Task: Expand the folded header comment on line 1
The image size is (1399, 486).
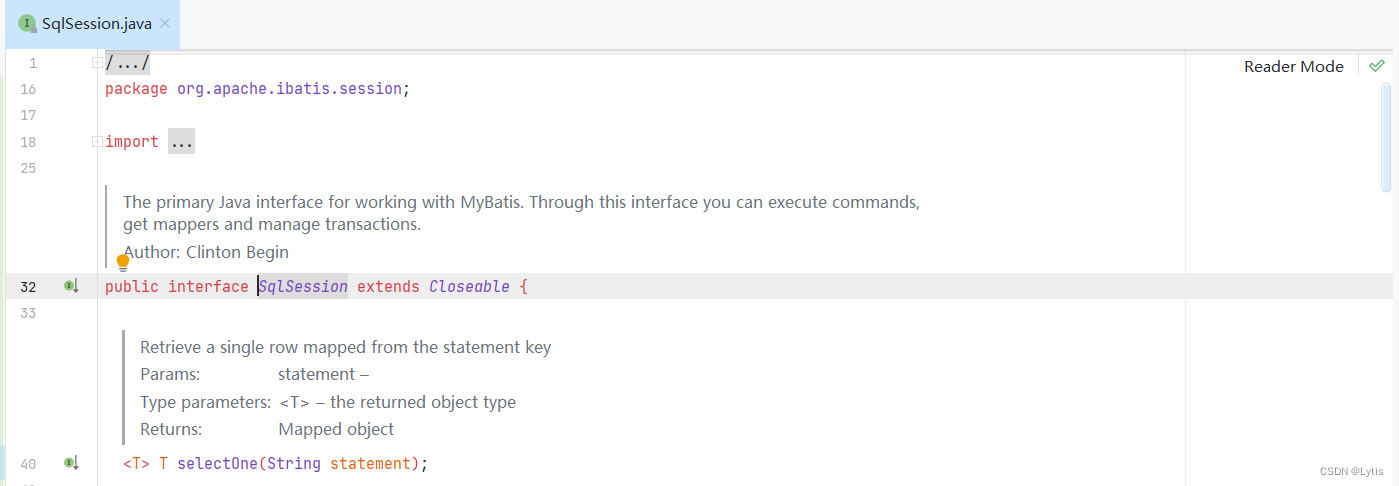Action: point(97,63)
